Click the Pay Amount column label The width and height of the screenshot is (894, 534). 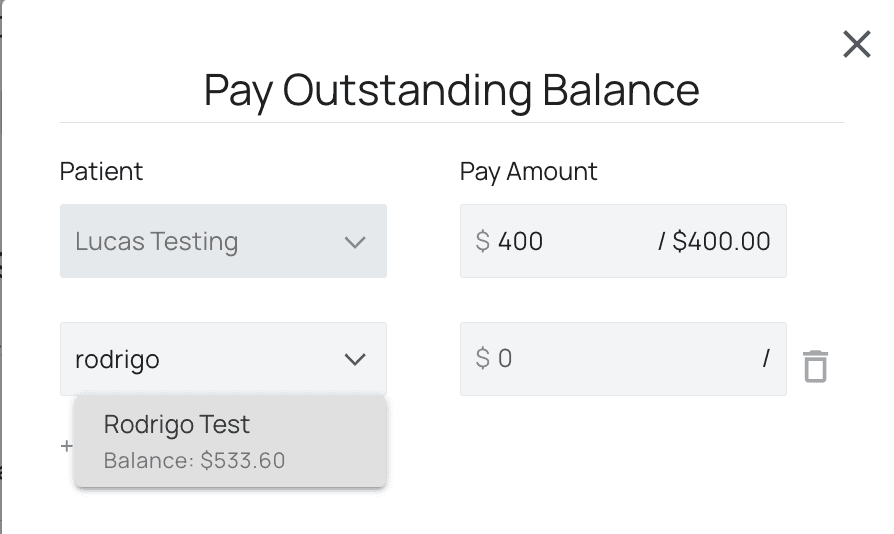pos(528,171)
